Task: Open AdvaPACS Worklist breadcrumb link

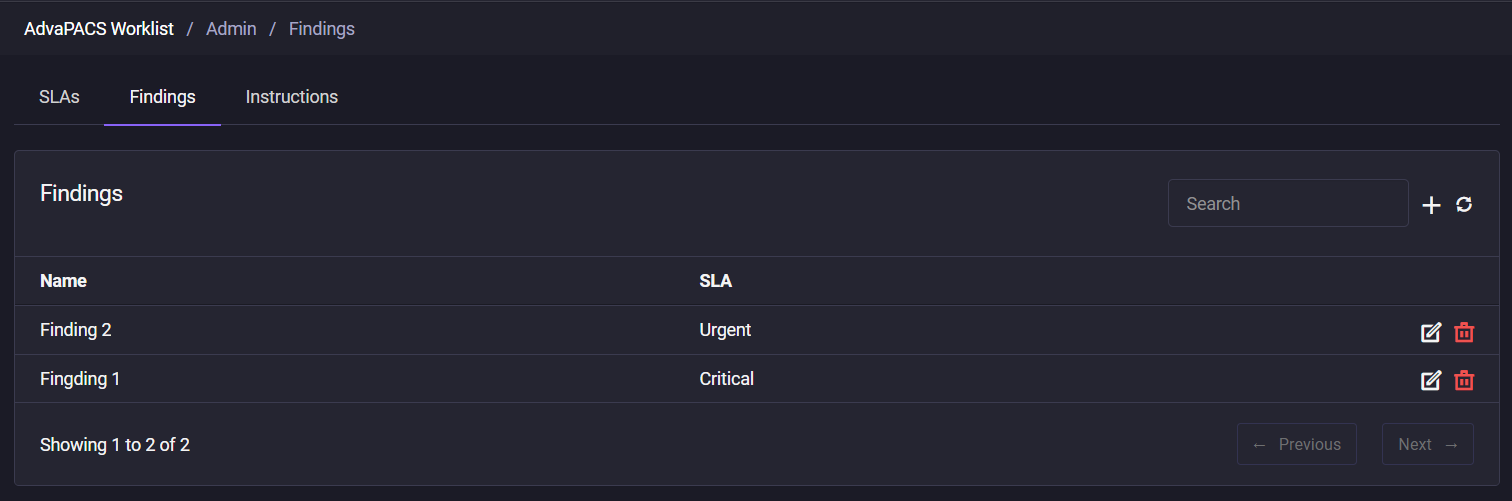Action: click(x=99, y=29)
